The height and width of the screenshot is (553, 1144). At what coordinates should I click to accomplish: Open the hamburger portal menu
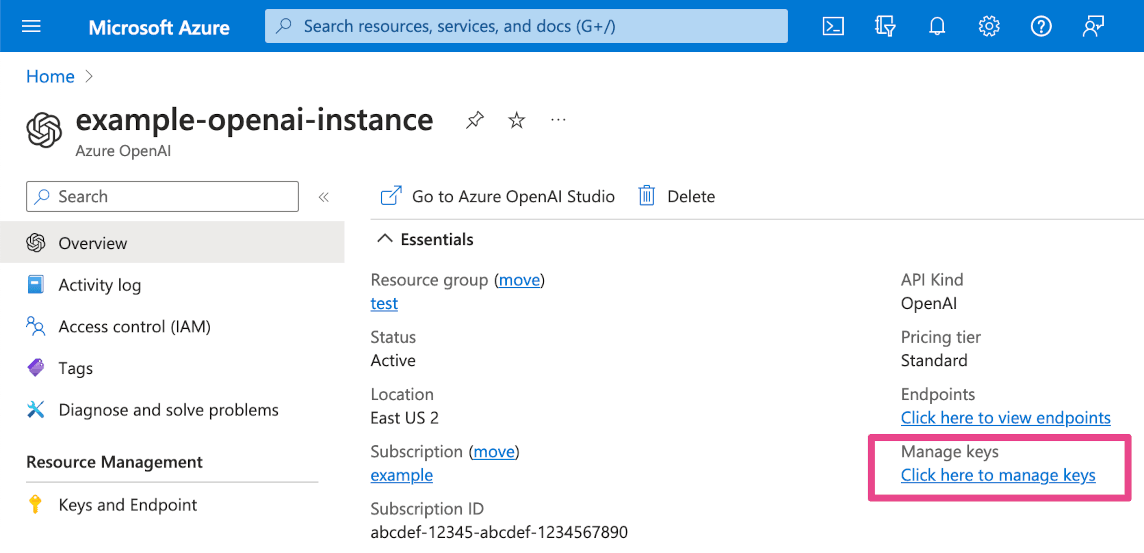pyautogui.click(x=31, y=27)
